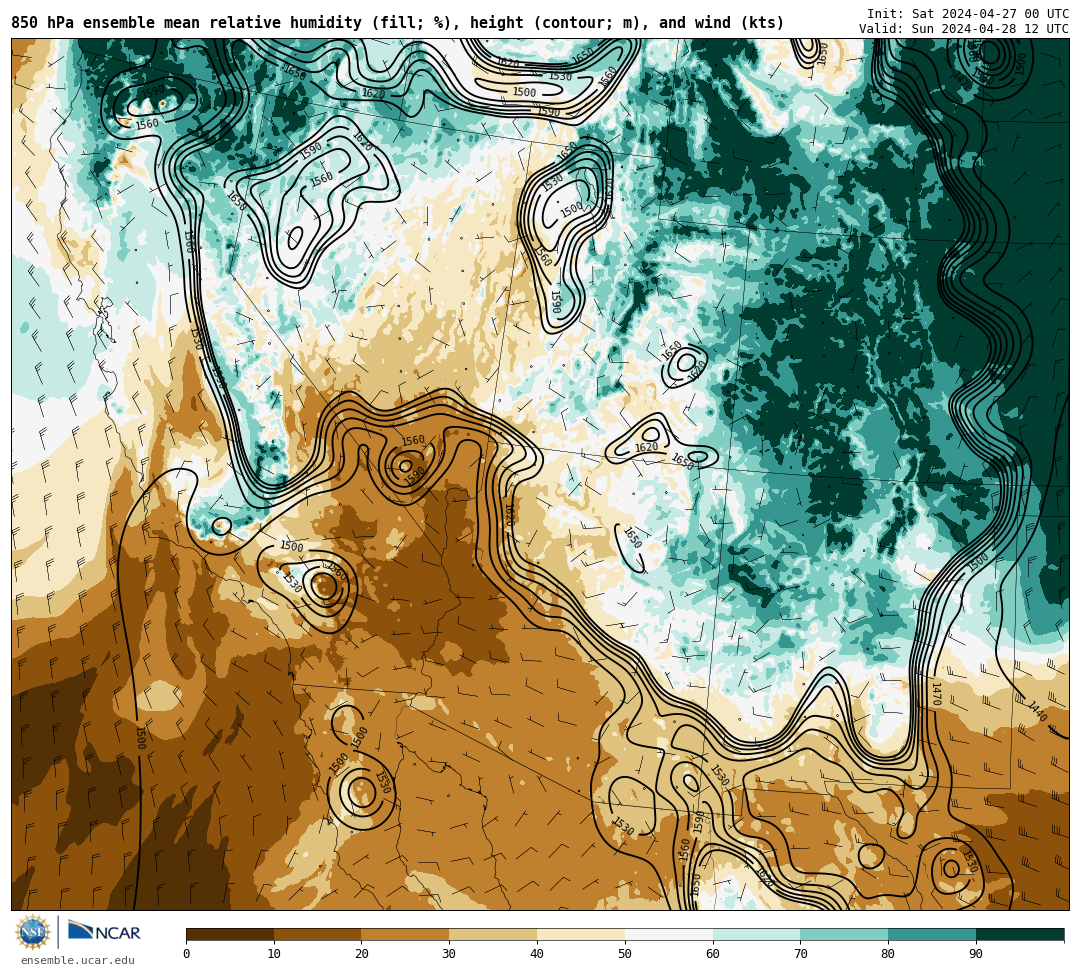Click the colorbar tick label 10

tap(274, 954)
